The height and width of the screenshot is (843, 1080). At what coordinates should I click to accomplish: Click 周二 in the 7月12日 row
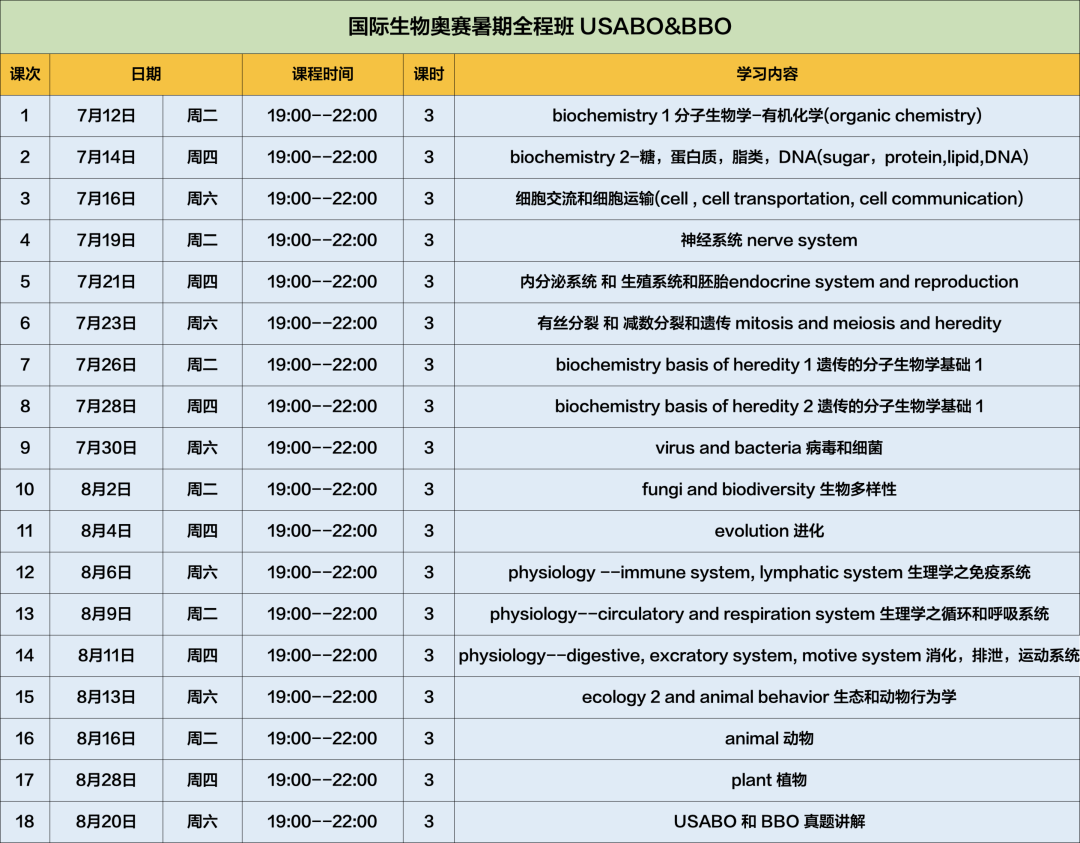point(202,116)
